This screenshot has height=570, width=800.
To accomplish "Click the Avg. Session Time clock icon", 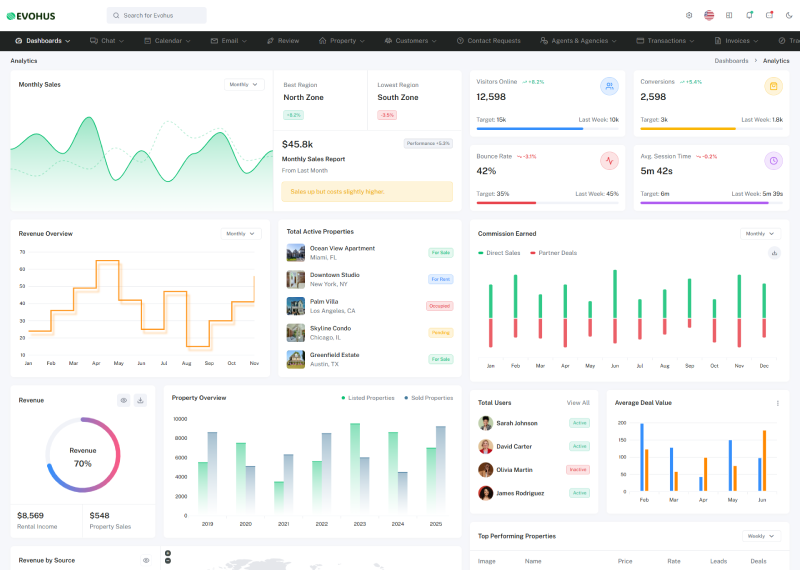I will click(x=773, y=161).
